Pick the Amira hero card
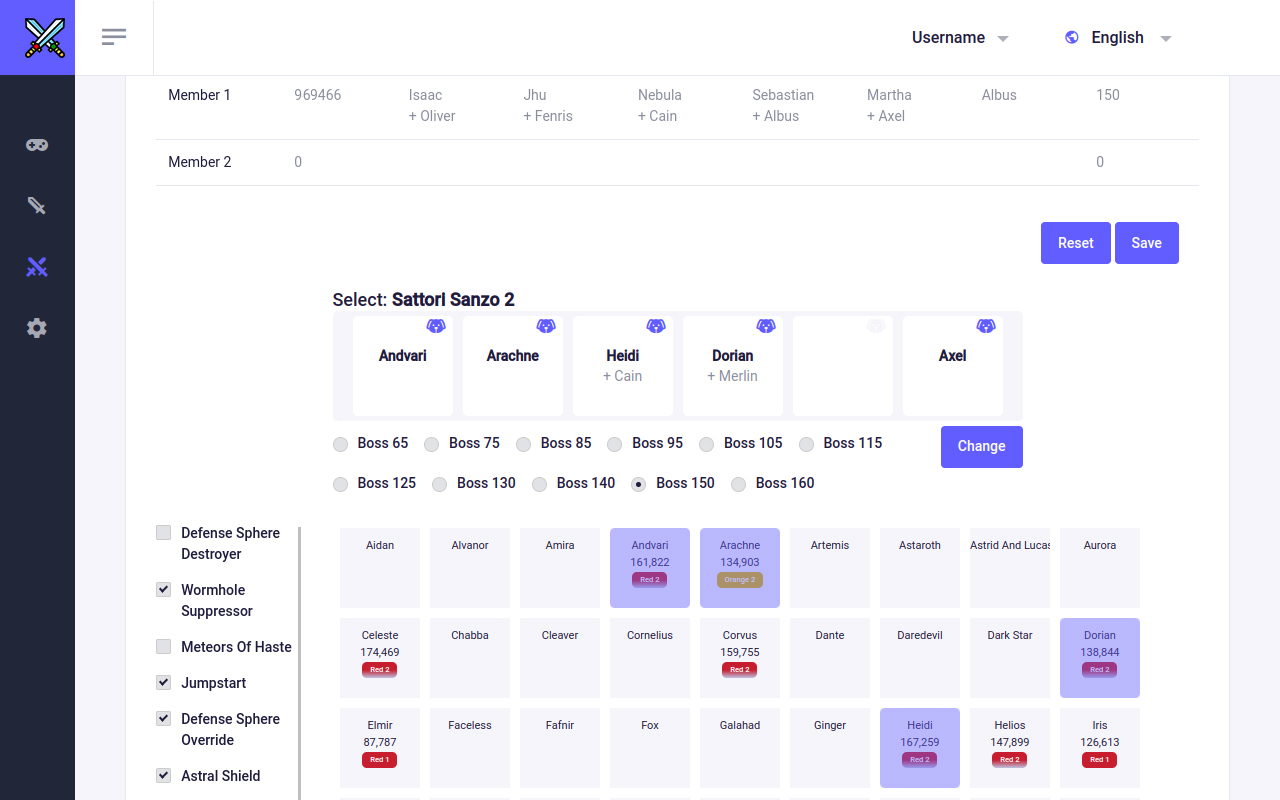1280x800 pixels. click(560, 568)
